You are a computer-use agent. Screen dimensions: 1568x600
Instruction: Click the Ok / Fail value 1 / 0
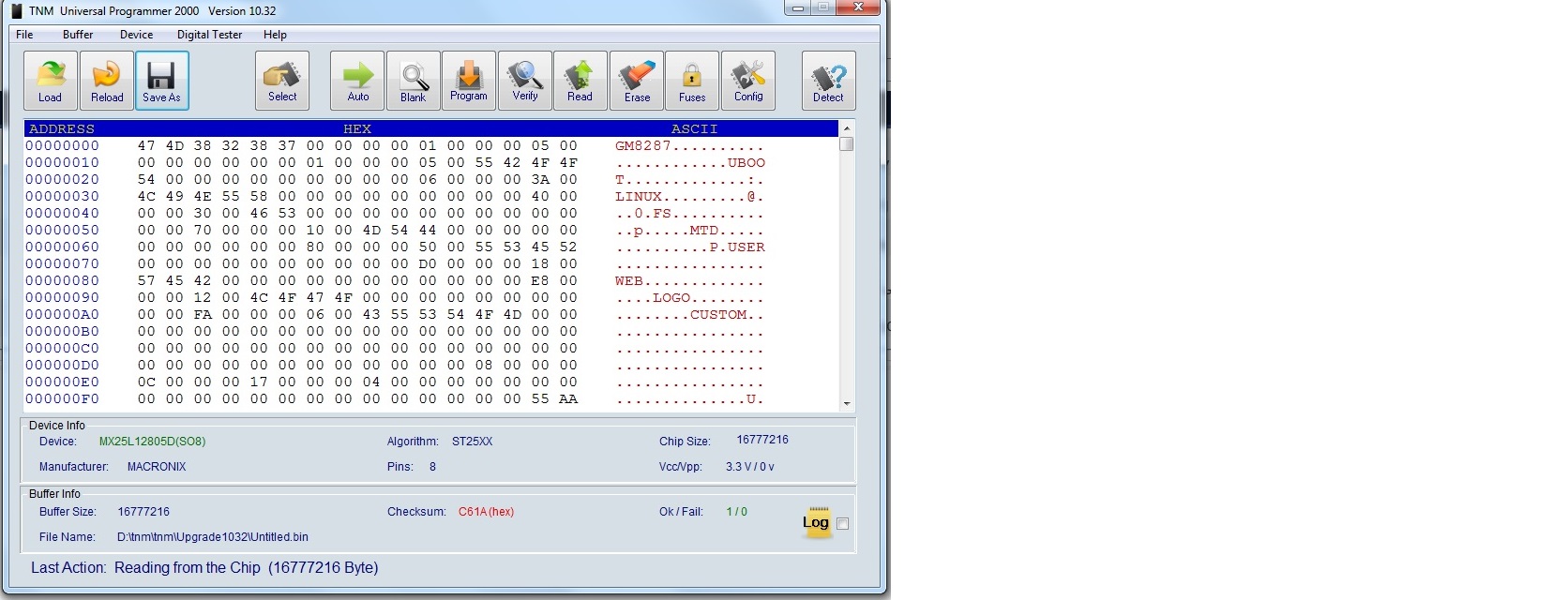point(736,512)
